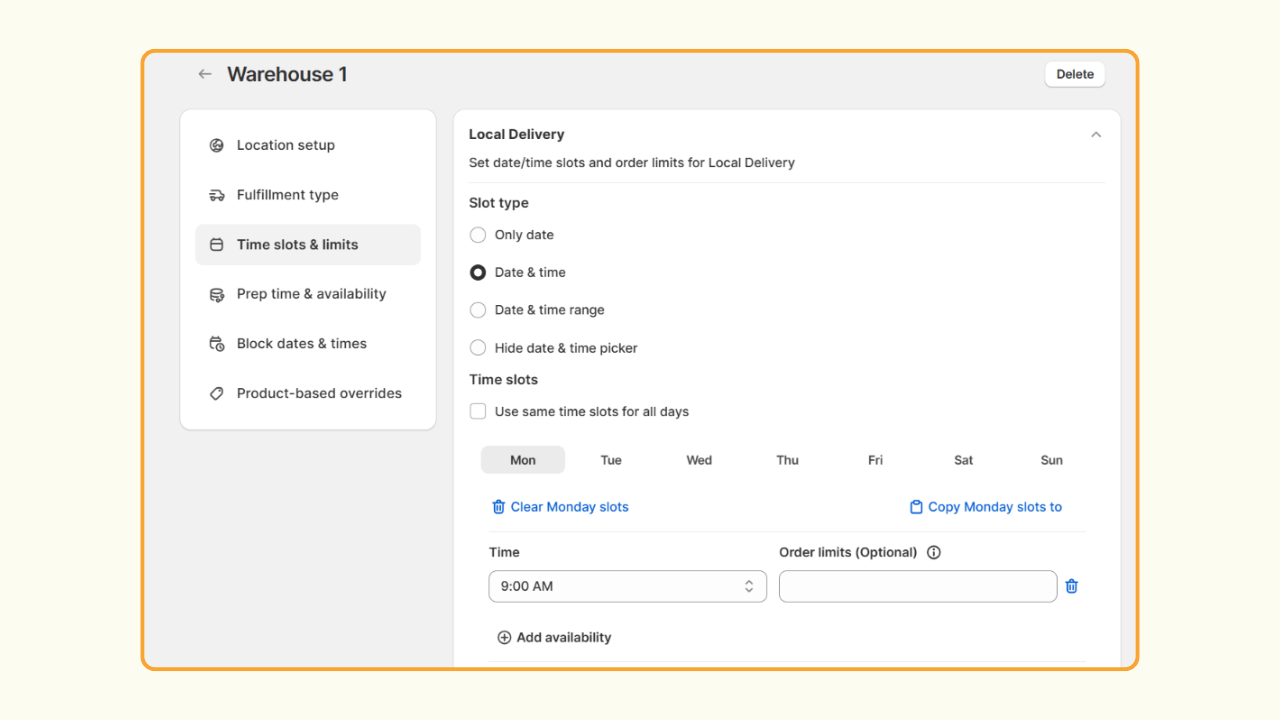1280x720 pixels.
Task: Click the Prep time & availability icon
Action: click(216, 294)
